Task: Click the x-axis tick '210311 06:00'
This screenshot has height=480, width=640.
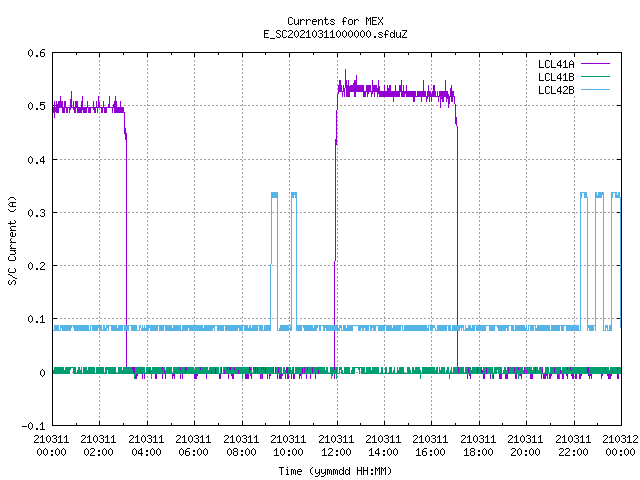Action: tap(193, 446)
